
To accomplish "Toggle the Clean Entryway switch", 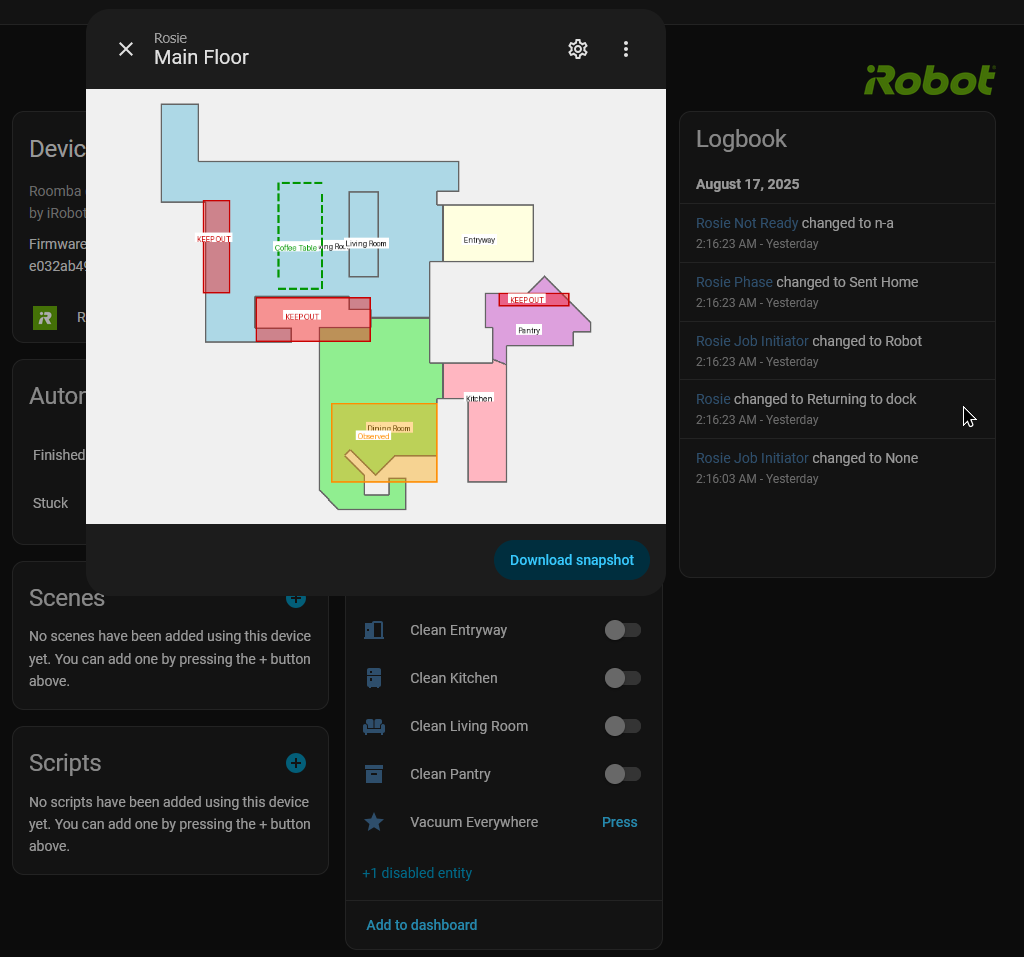I will click(622, 630).
